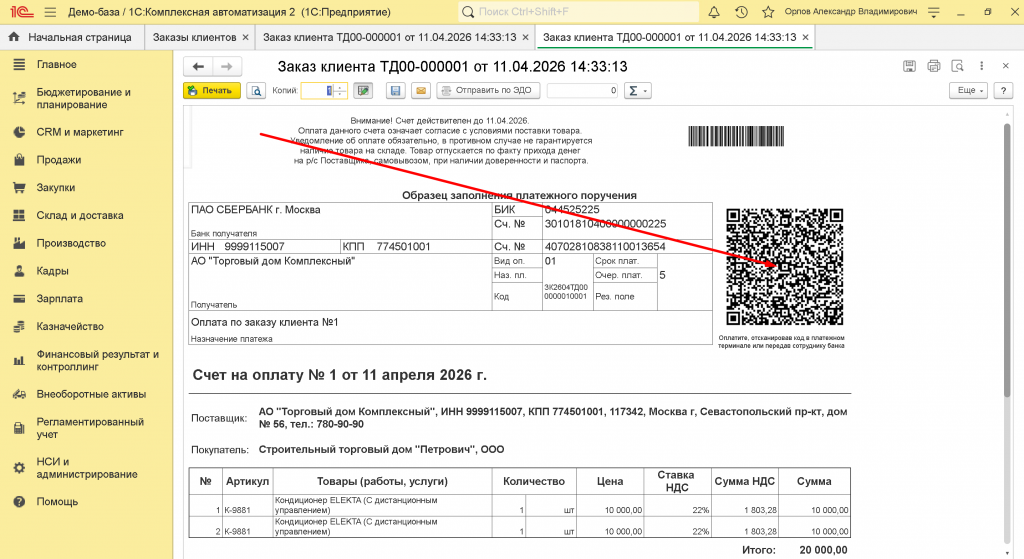Switch to Заказы клиентов tab

click(193, 37)
